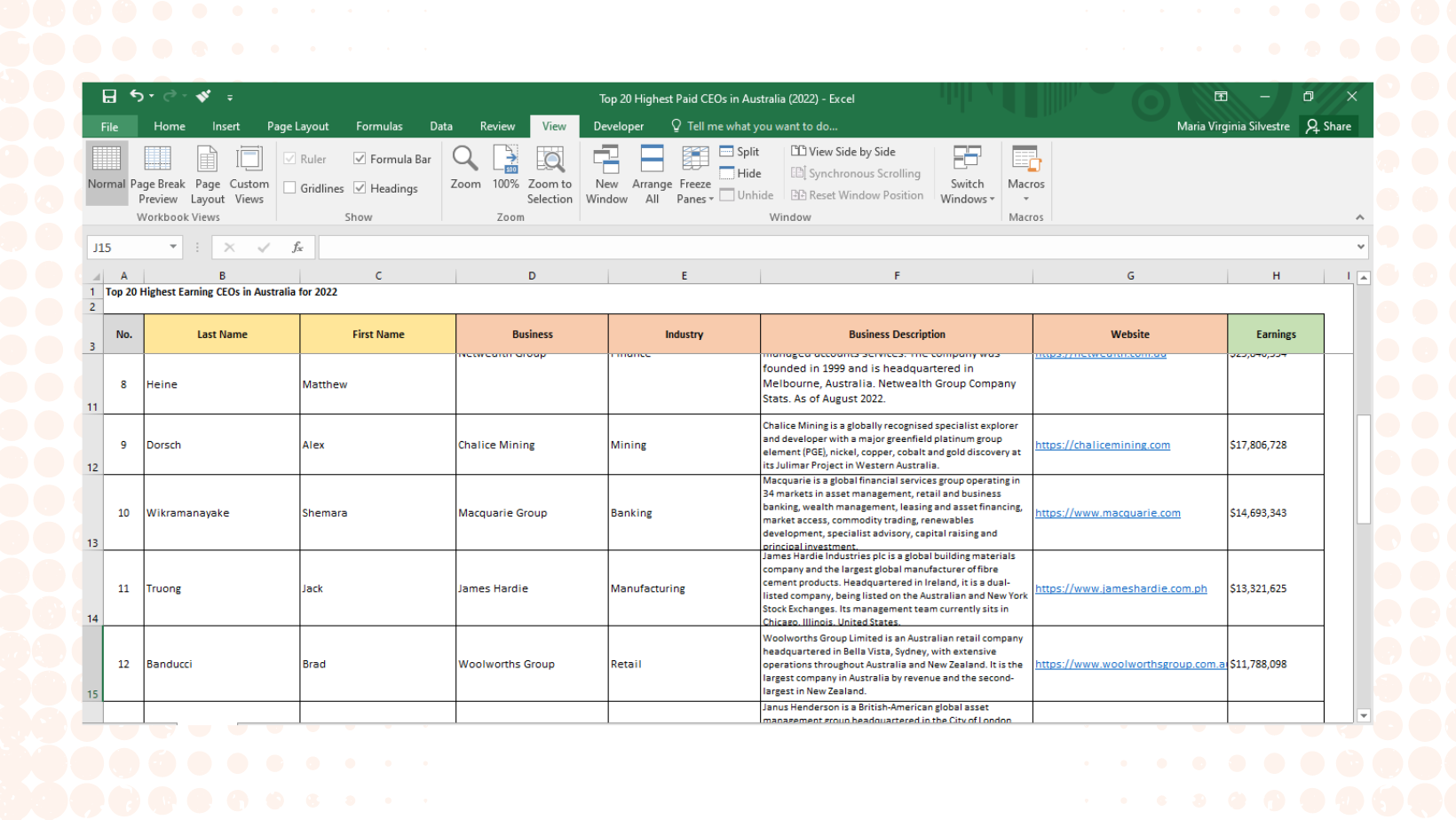
Task: Split the worksheet window
Action: point(740,152)
